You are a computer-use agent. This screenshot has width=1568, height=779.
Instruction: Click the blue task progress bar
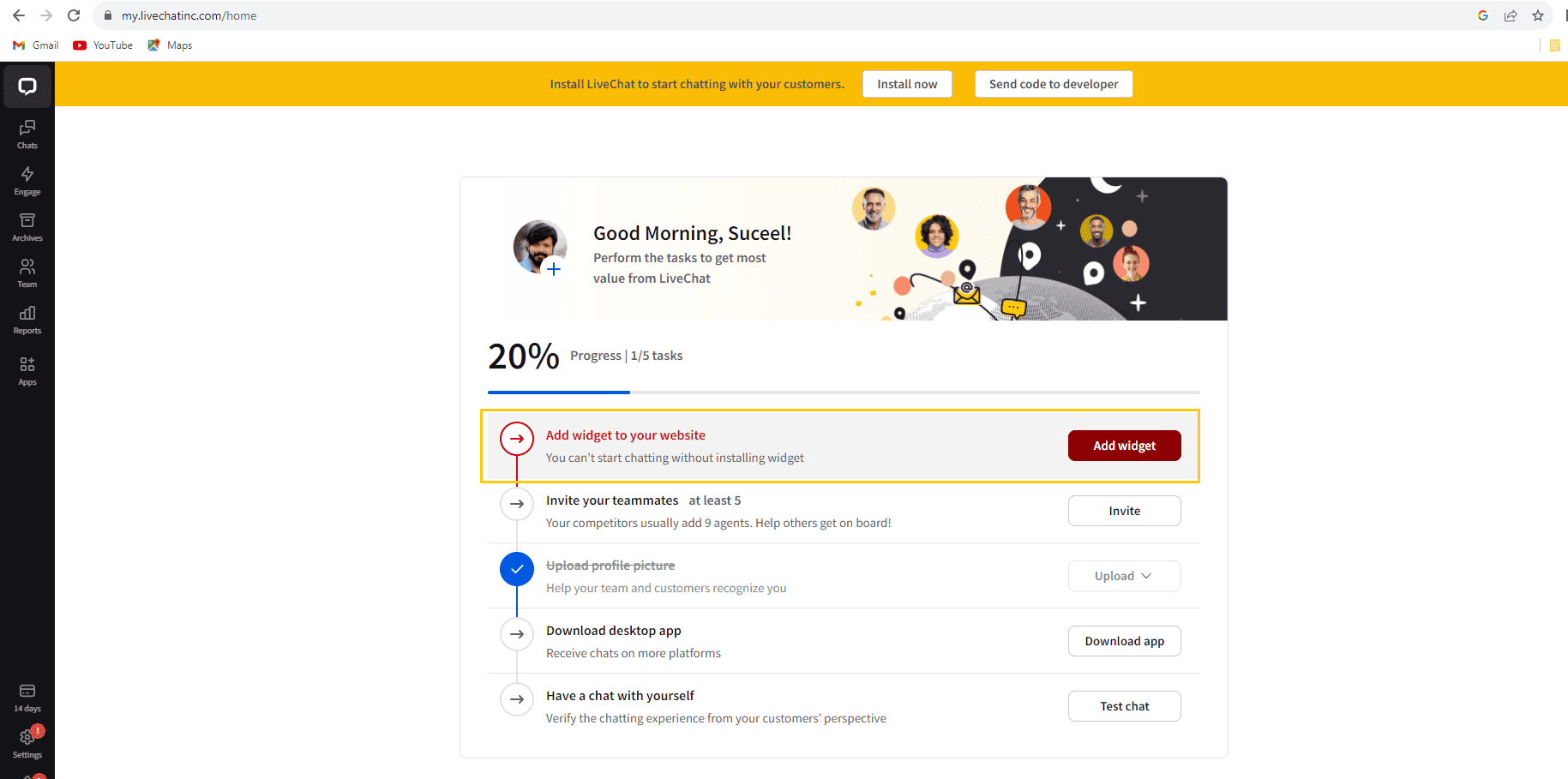tap(559, 392)
